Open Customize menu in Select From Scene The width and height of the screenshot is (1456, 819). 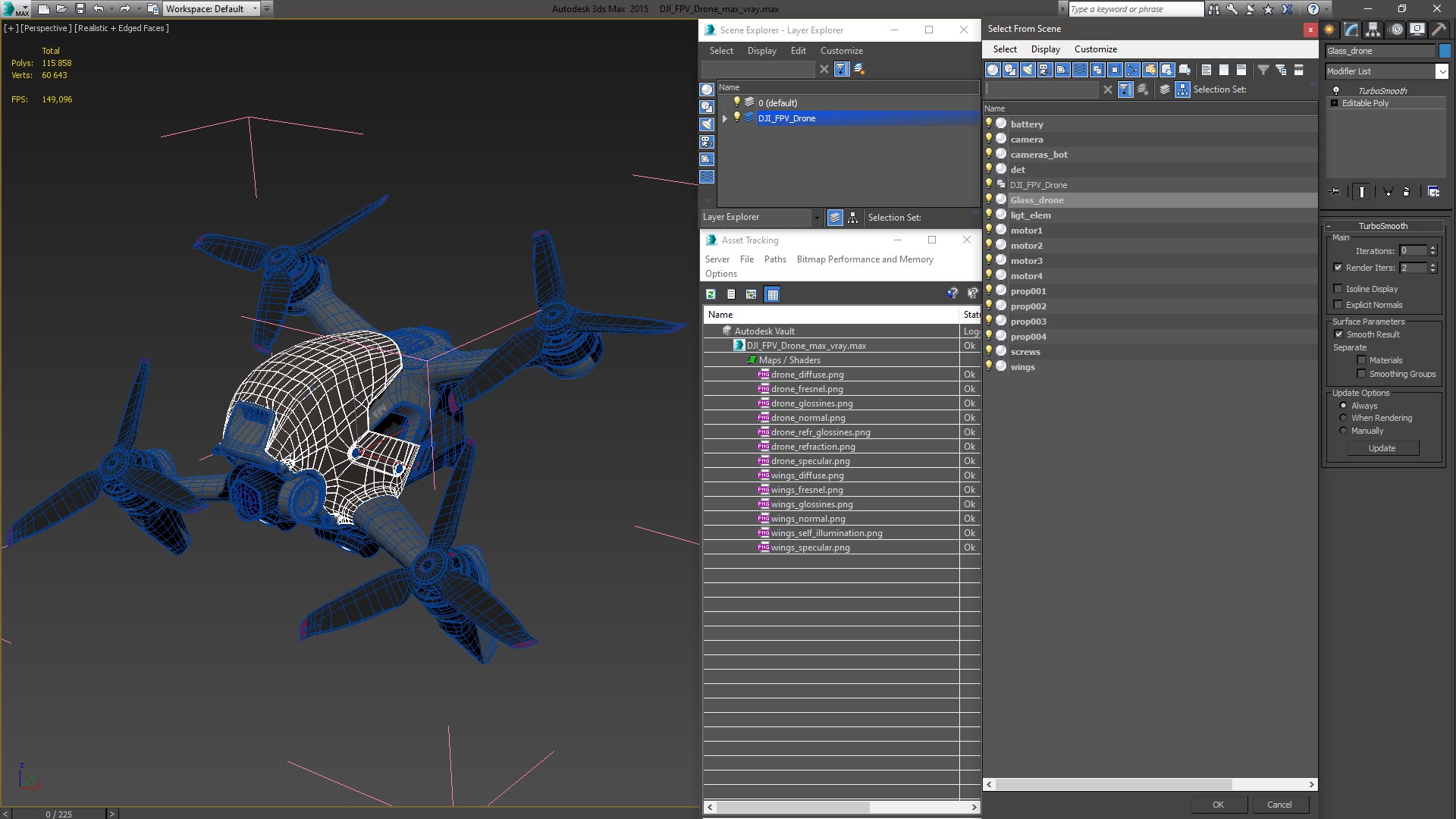(1095, 49)
